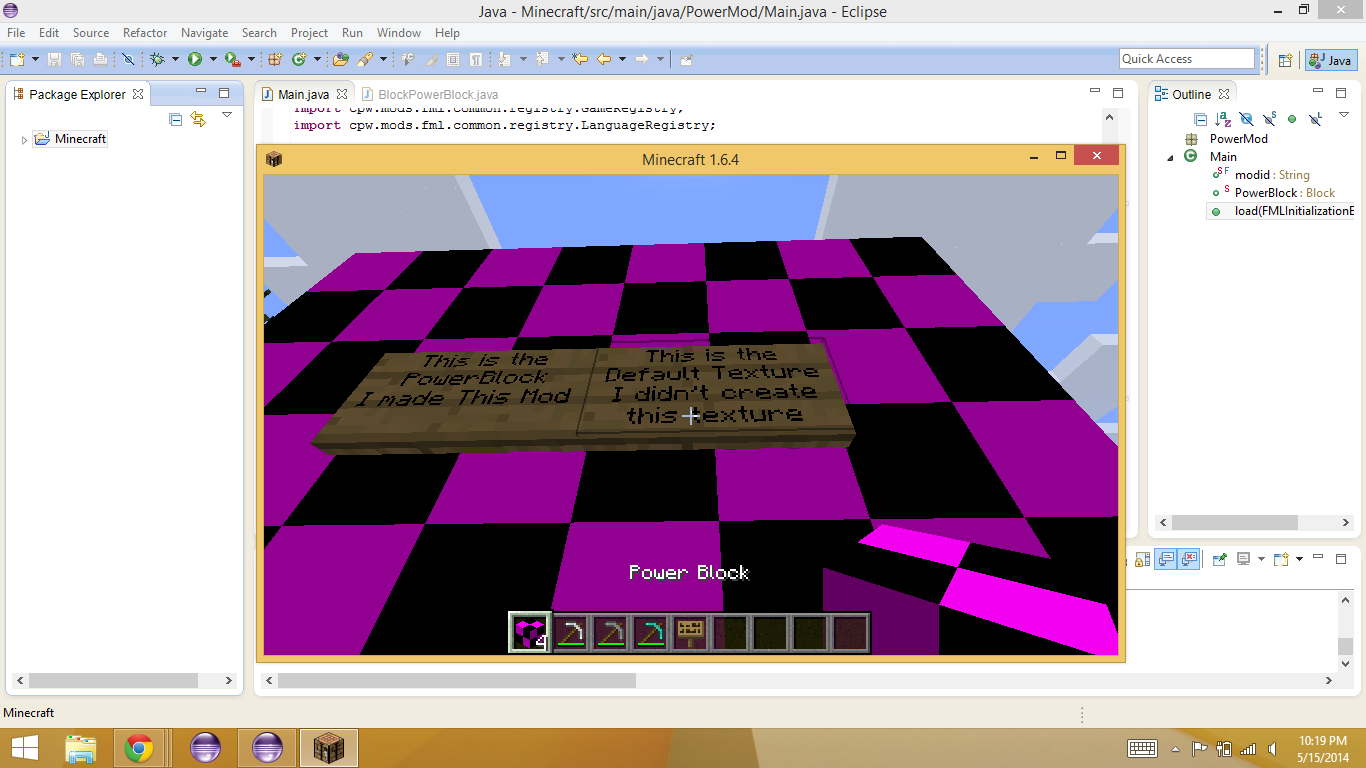
Task: Open Package Explorer view menu triangle
Action: click(x=226, y=115)
